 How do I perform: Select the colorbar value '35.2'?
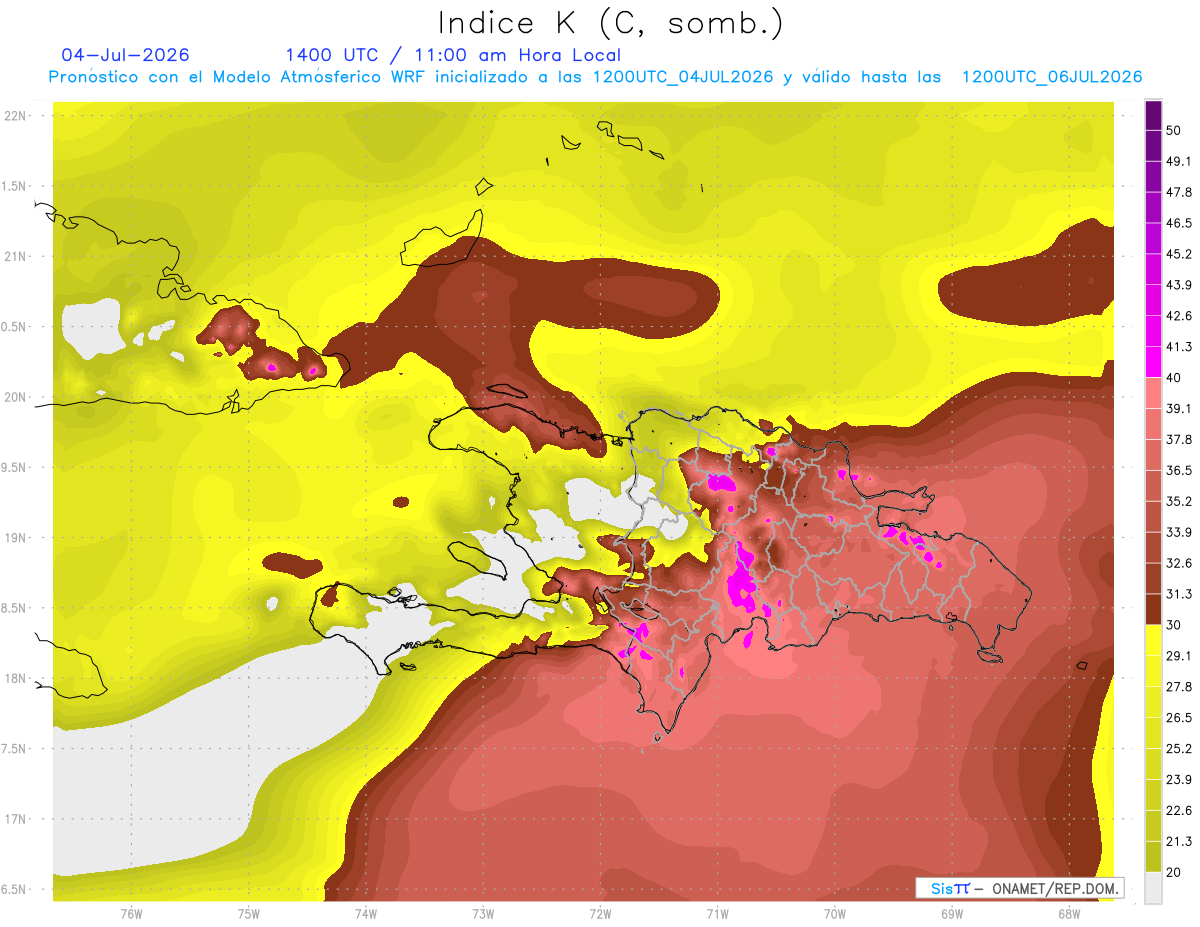pyautogui.click(x=1178, y=501)
